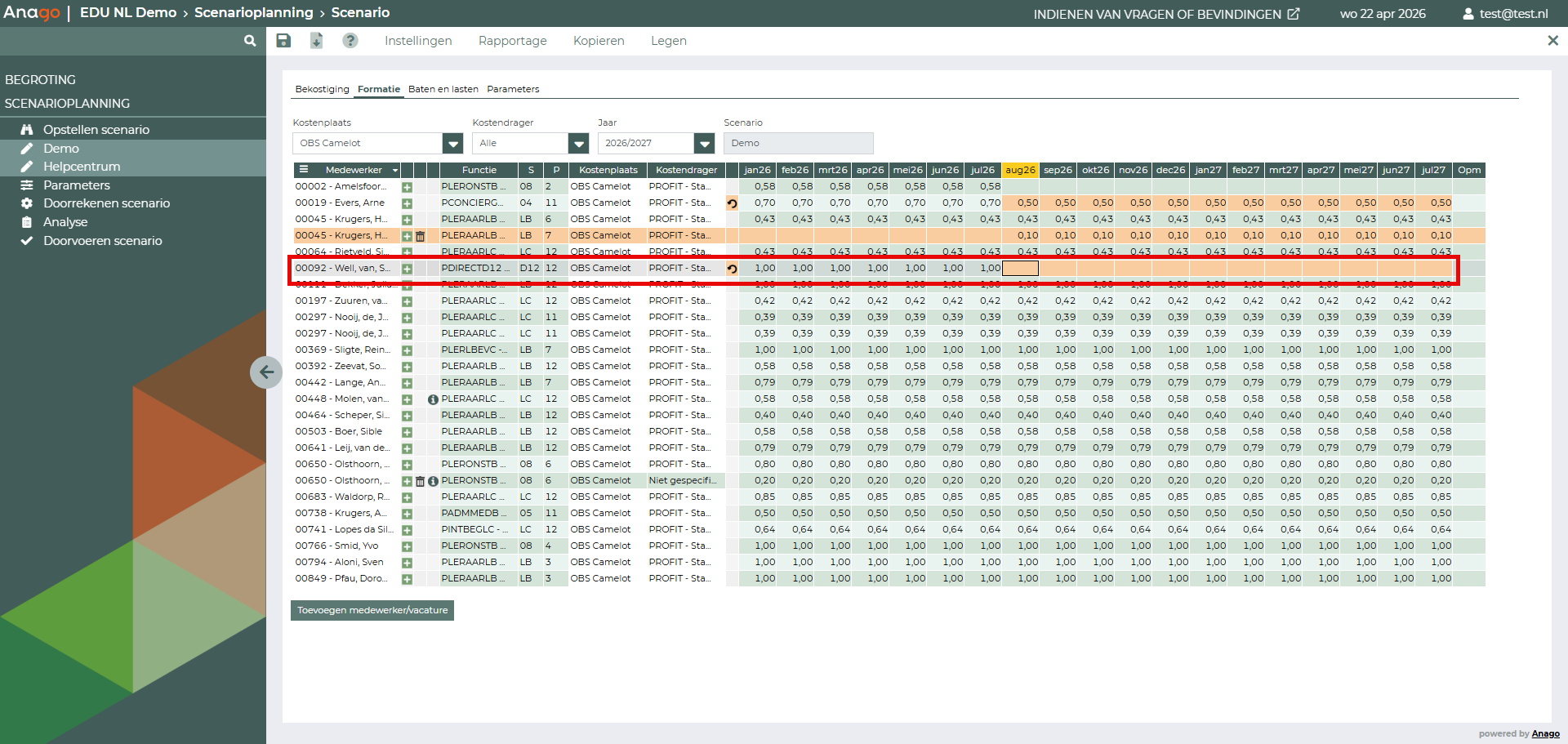This screenshot has width=1568, height=744.
Task: Switch to the Bekostiging tab
Action: click(x=322, y=89)
